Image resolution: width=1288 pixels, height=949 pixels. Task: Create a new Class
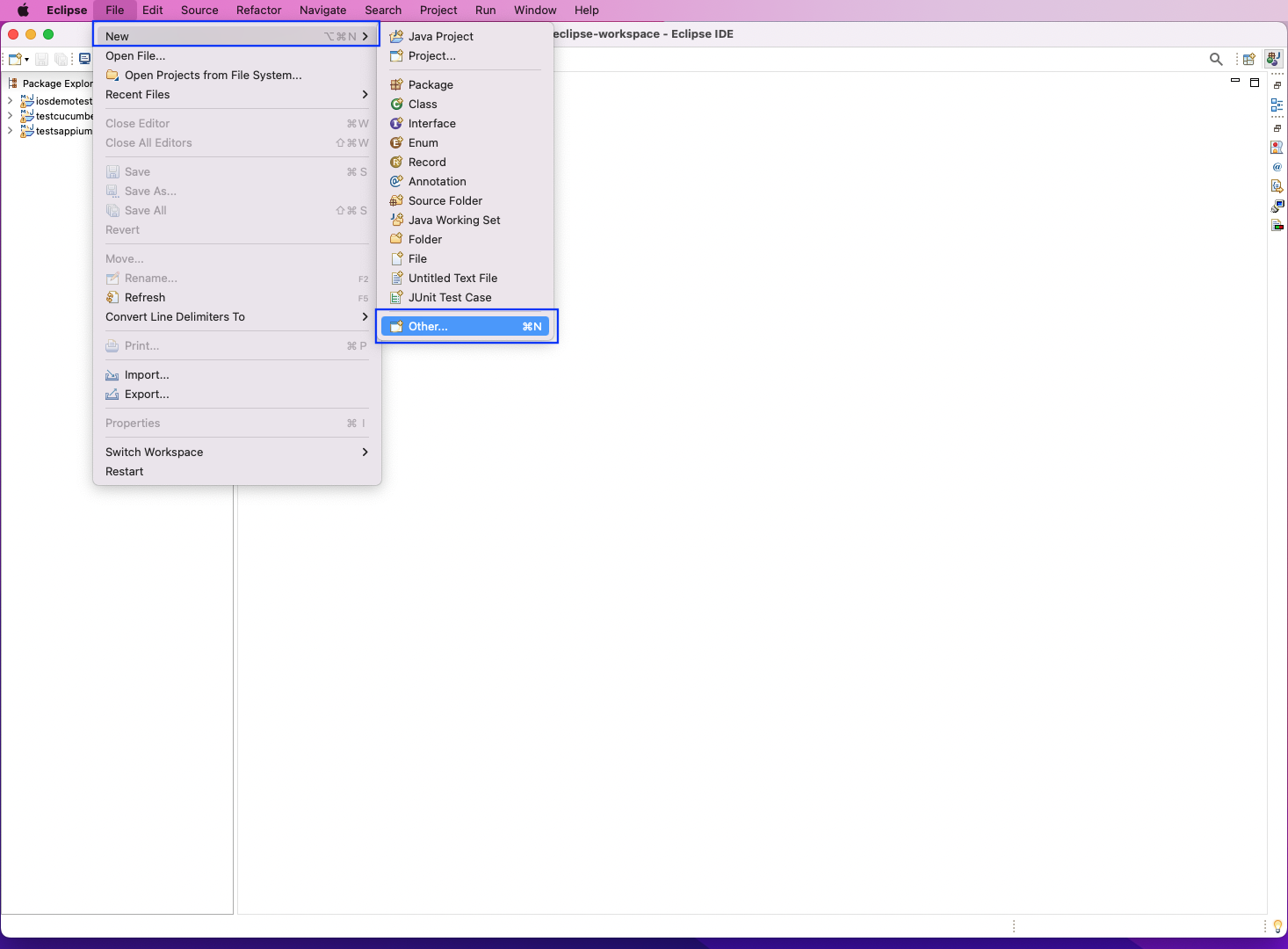pyautogui.click(x=467, y=104)
